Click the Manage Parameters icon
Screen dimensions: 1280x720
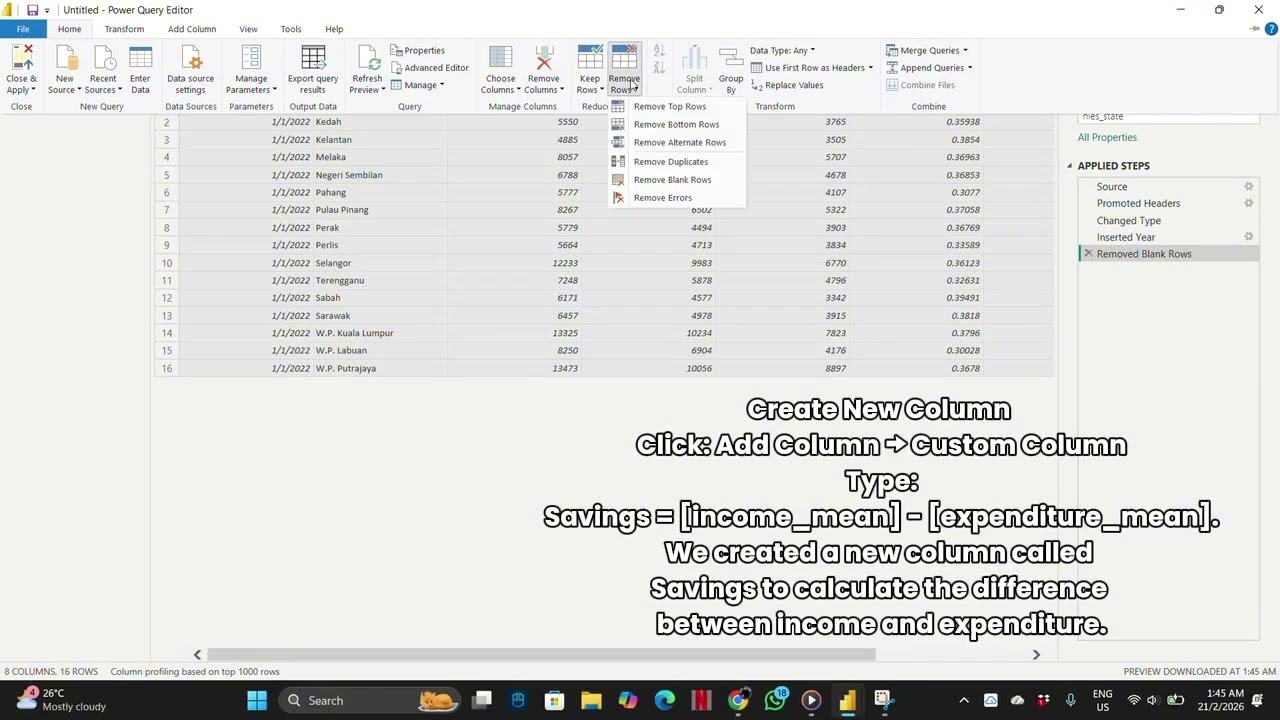(x=251, y=58)
